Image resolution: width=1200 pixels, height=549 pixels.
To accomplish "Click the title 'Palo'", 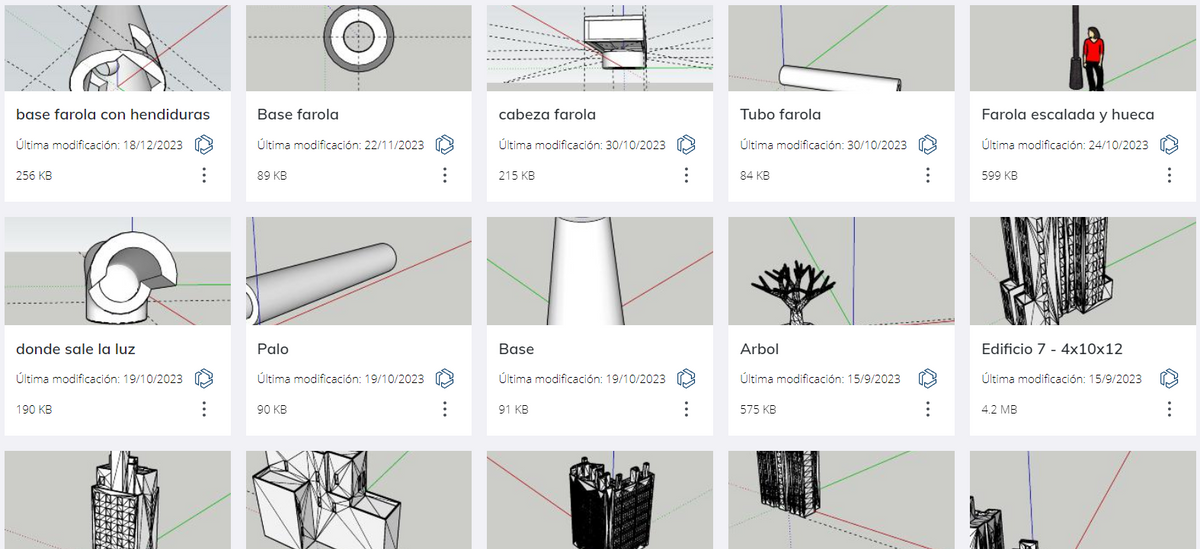I will pyautogui.click(x=273, y=349).
